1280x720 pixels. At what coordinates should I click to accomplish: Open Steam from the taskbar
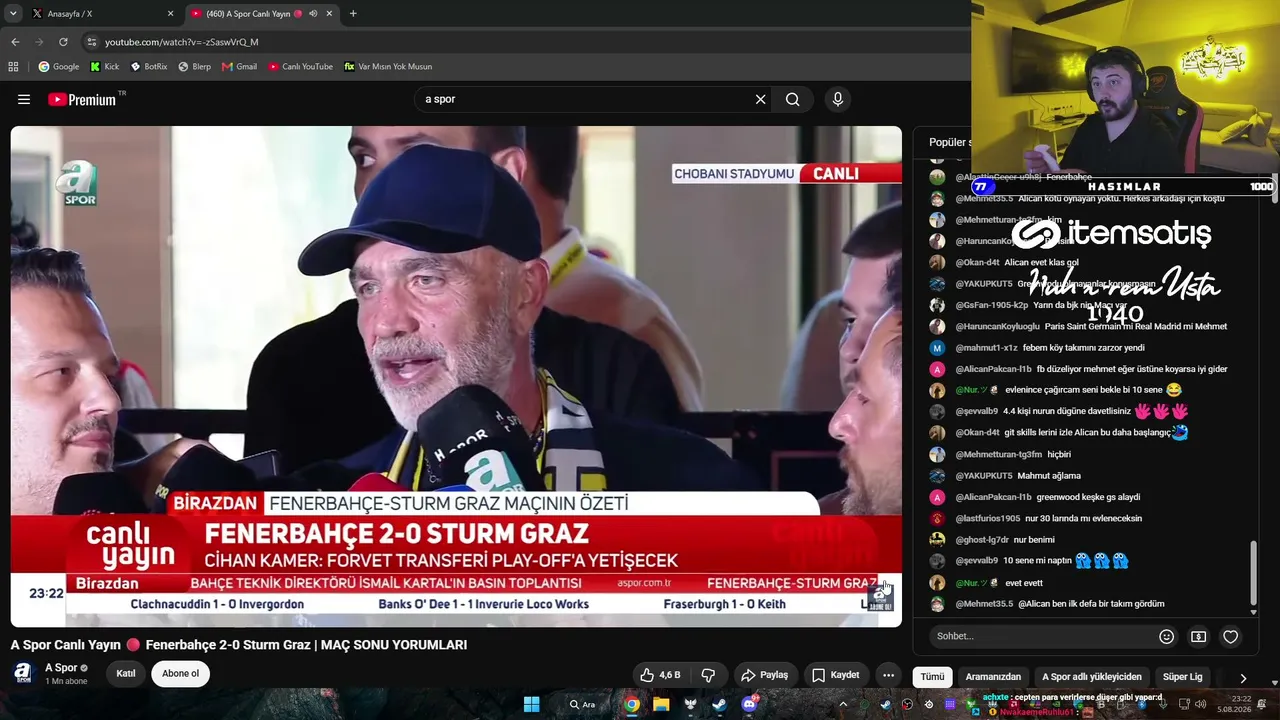(x=719, y=704)
